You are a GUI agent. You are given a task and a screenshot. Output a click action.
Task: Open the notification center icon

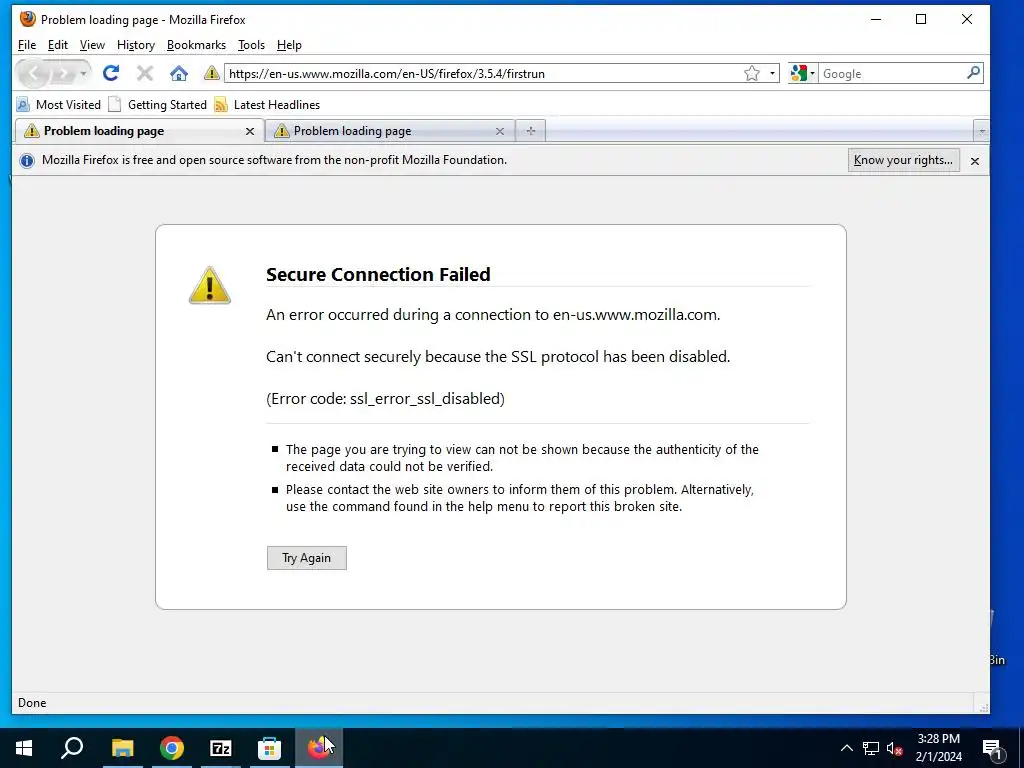991,748
